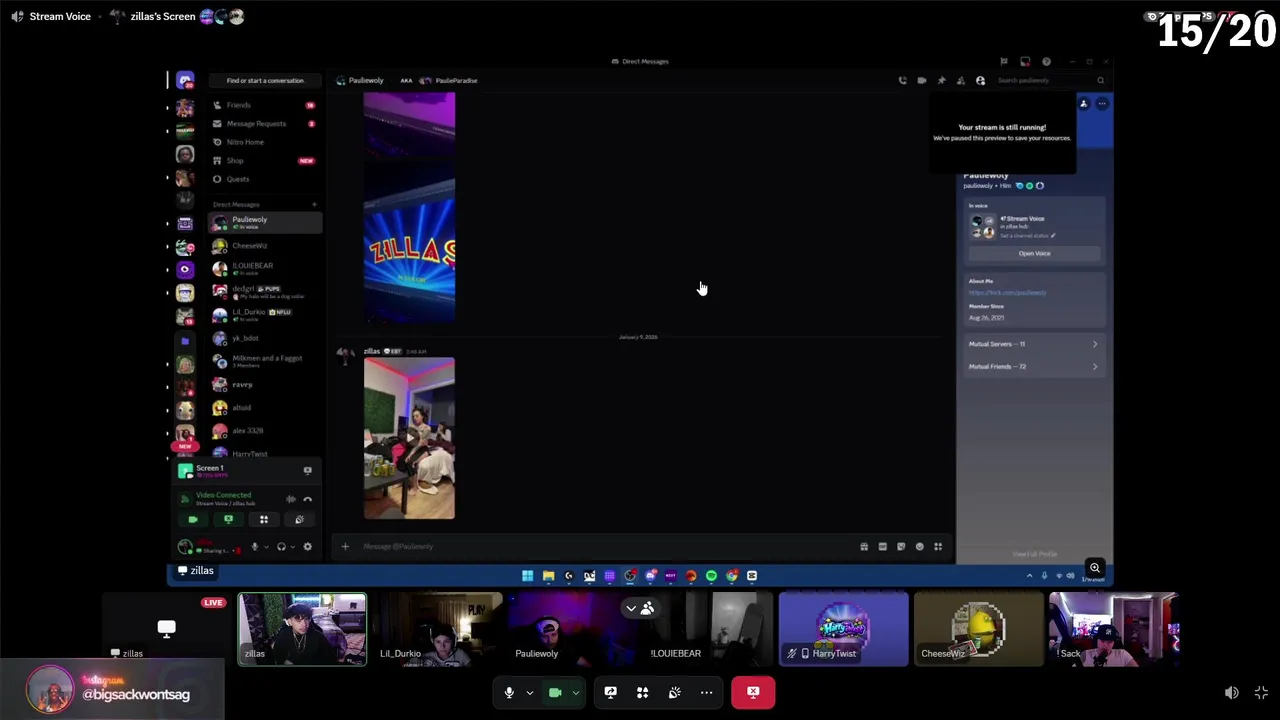1280x720 pixels.
Task: Open pinned messages in DM header
Action: point(941,81)
